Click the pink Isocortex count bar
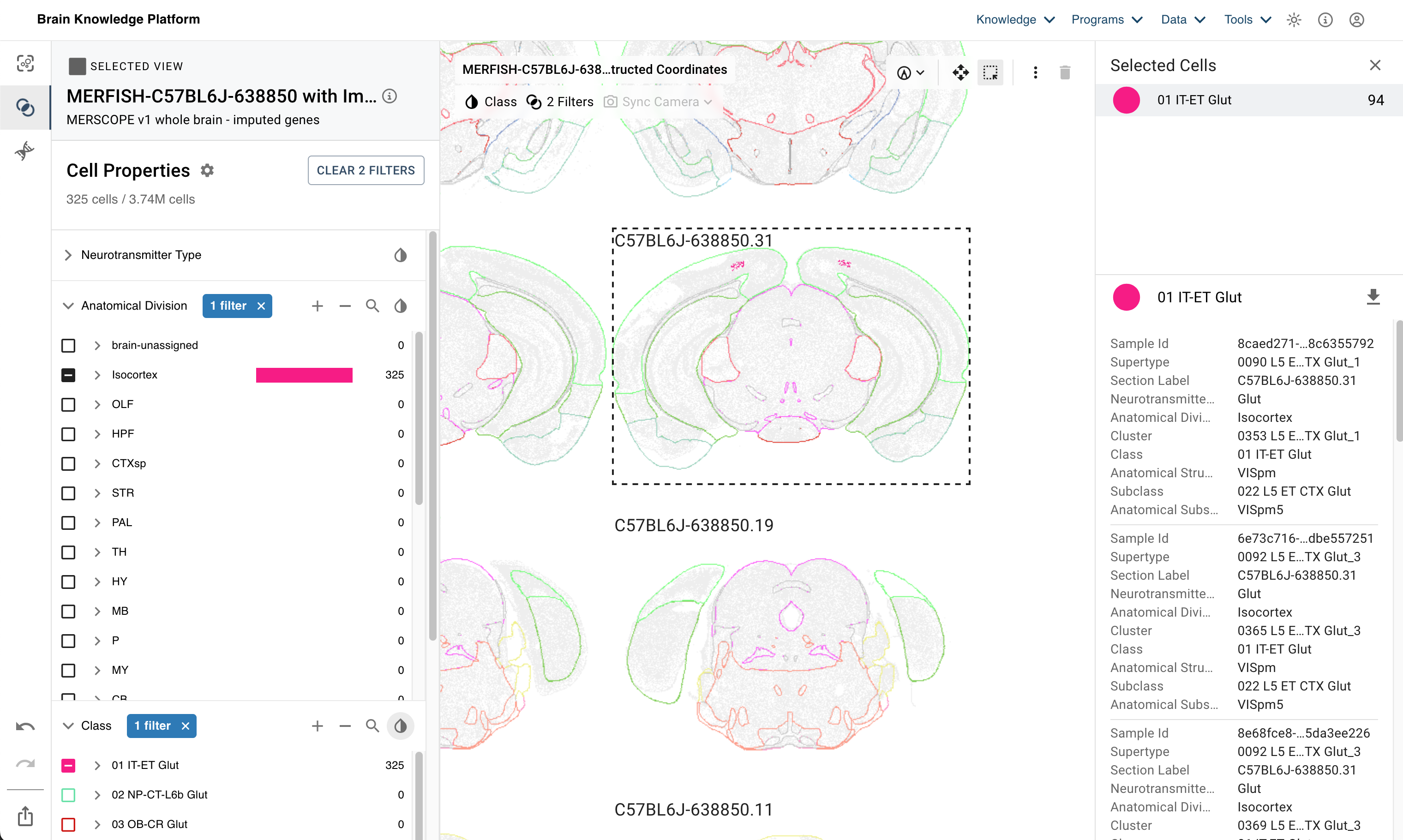Screen dimensions: 1403x840 click(304, 375)
